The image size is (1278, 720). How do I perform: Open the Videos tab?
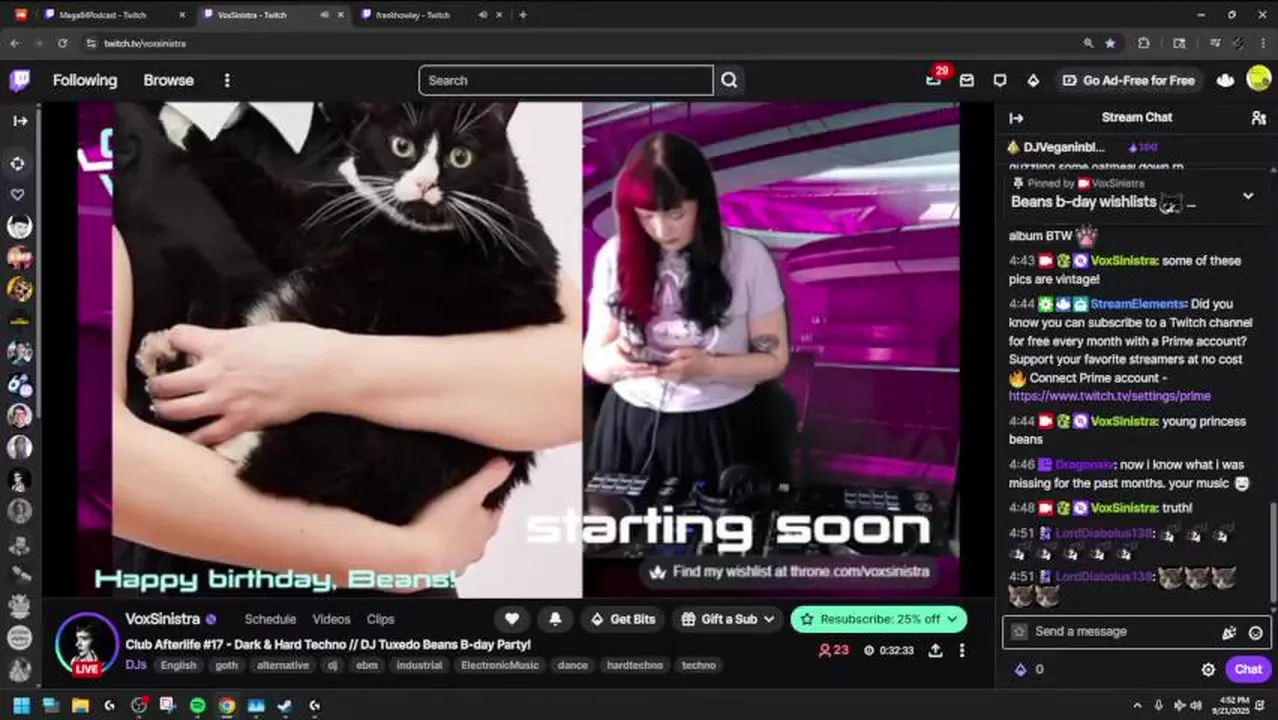click(331, 619)
